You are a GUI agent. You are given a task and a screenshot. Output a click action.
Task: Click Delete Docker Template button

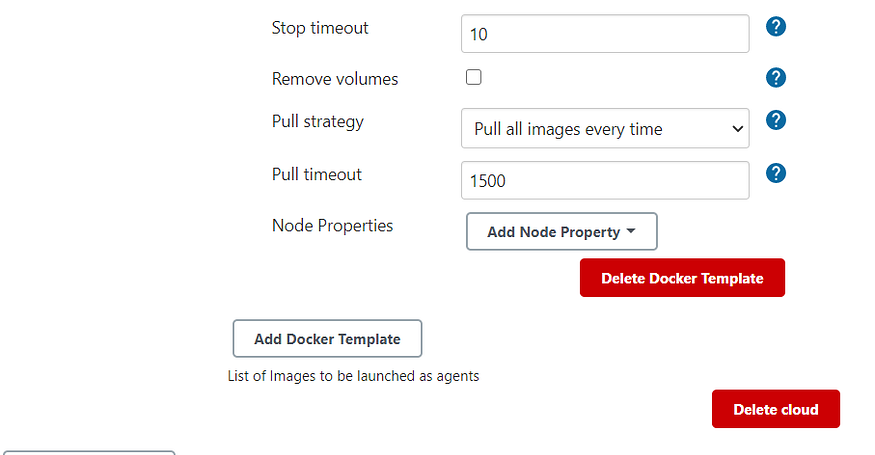[x=682, y=277]
